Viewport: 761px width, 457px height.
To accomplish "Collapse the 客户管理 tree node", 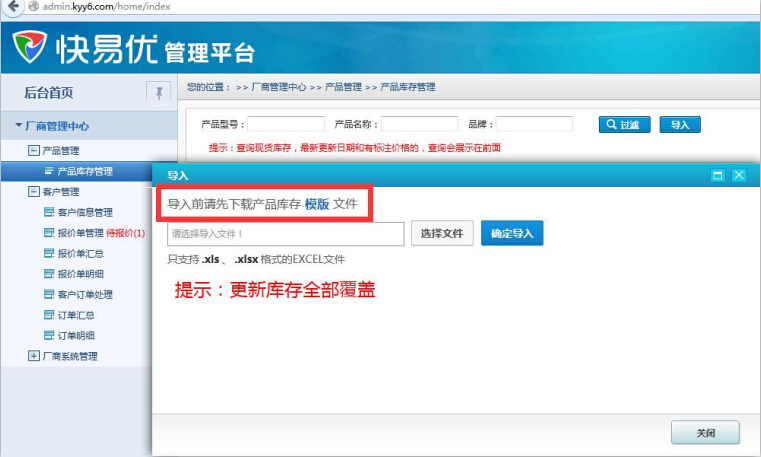I will point(33,192).
